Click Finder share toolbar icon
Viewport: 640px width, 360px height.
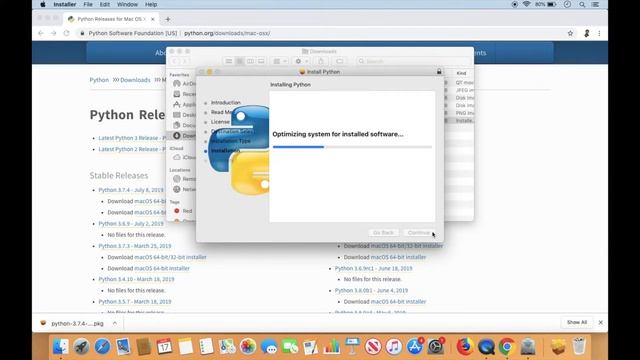[321, 61]
